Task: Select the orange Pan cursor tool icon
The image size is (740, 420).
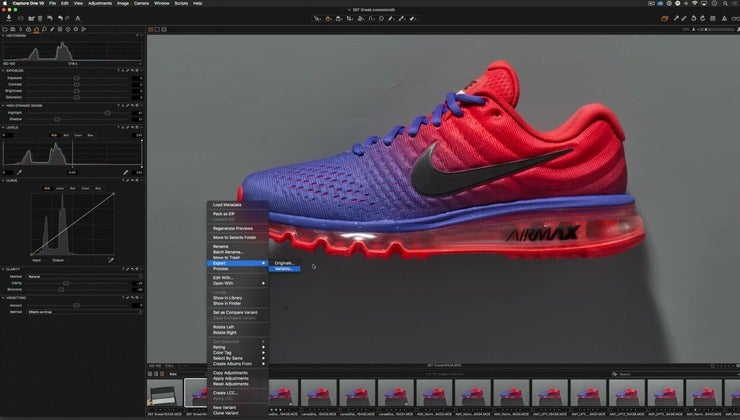Action: click(328, 18)
